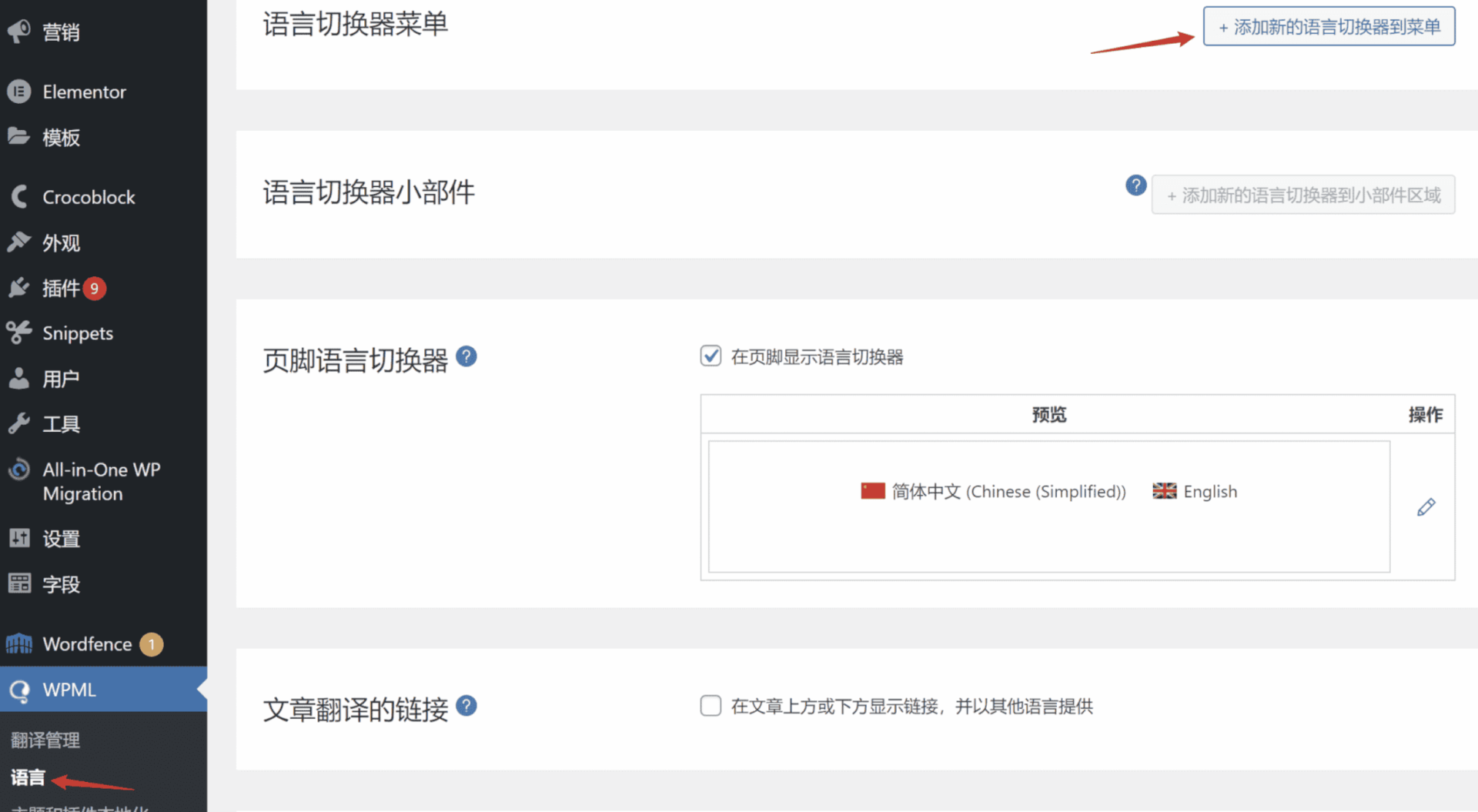Viewport: 1478px width, 812px height.
Task: Select 语言 under the WPML menu
Action: click(27, 777)
